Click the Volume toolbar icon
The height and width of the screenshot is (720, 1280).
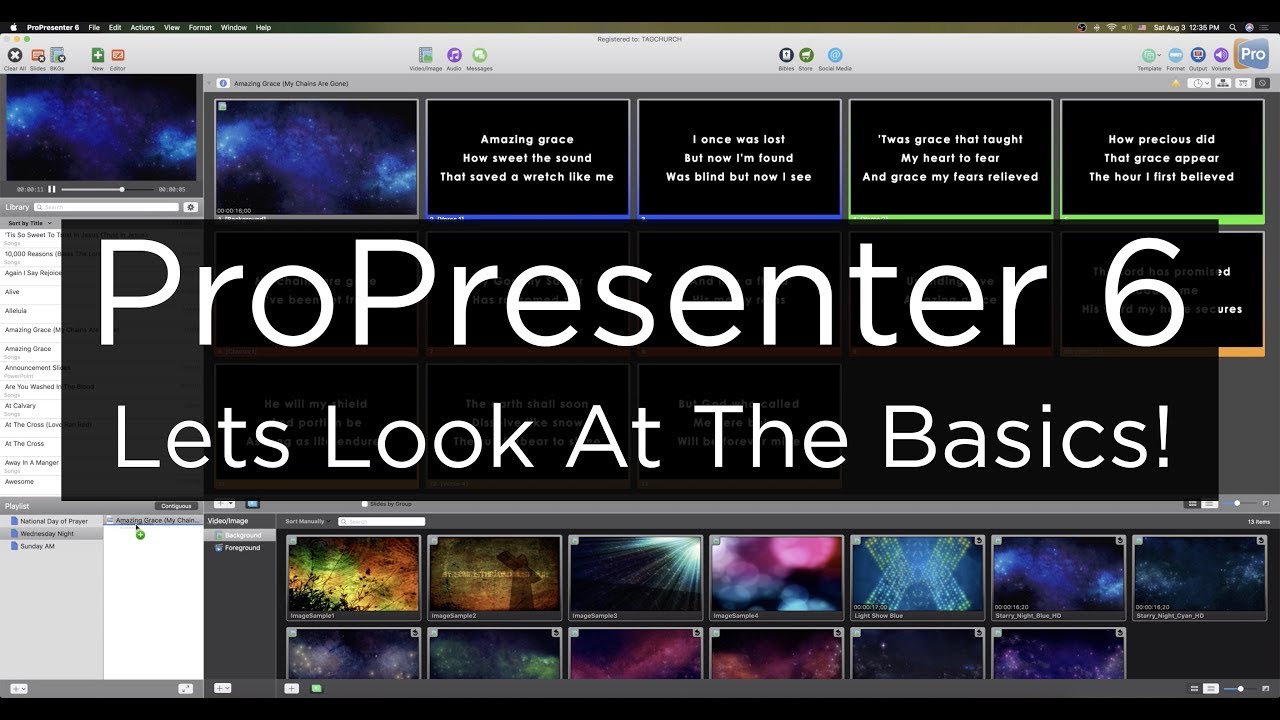click(1221, 55)
